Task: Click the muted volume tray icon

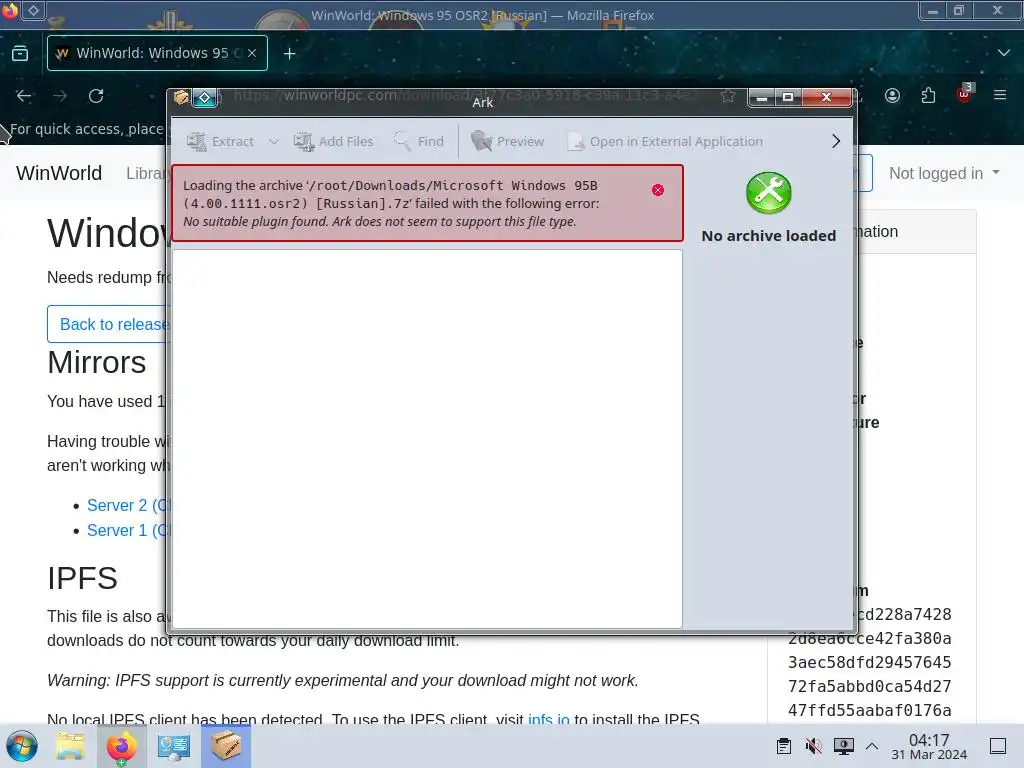Action: click(814, 746)
